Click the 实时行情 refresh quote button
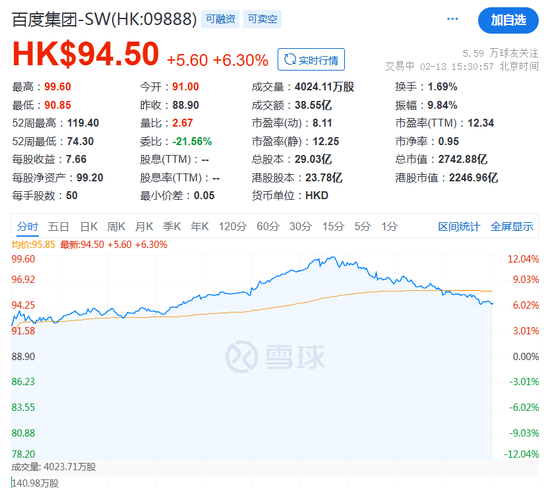The width and height of the screenshot is (550, 488). tap(311, 60)
